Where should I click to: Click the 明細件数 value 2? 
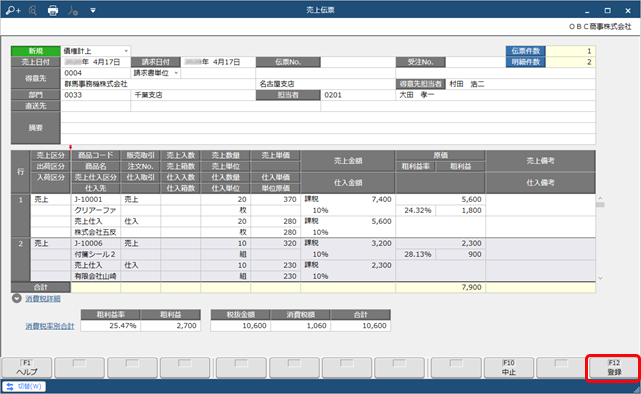(x=571, y=62)
